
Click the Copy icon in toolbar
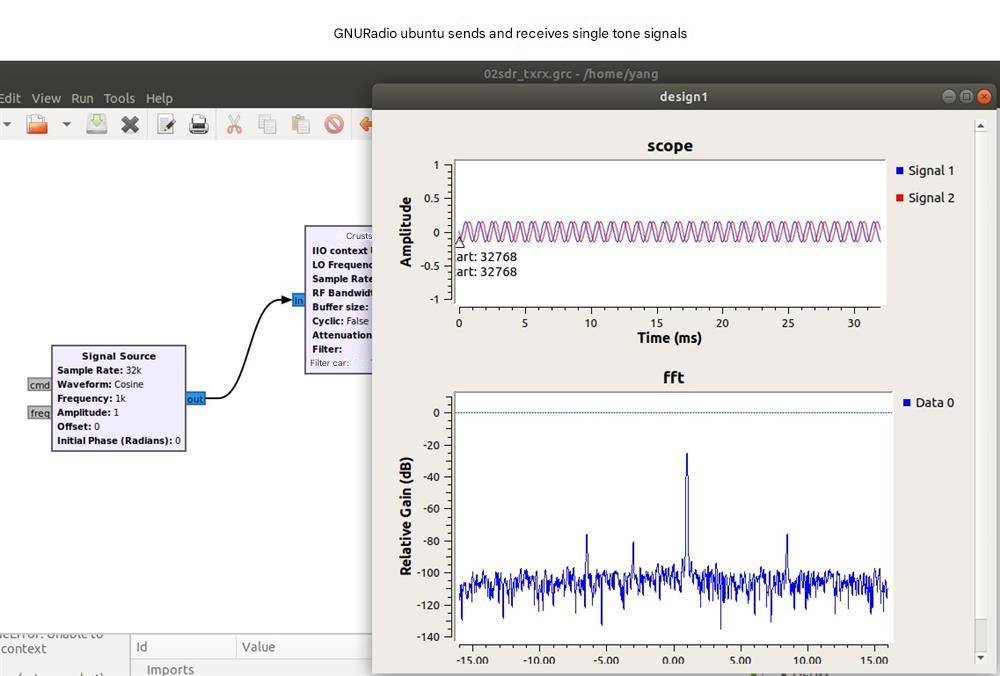coord(267,124)
